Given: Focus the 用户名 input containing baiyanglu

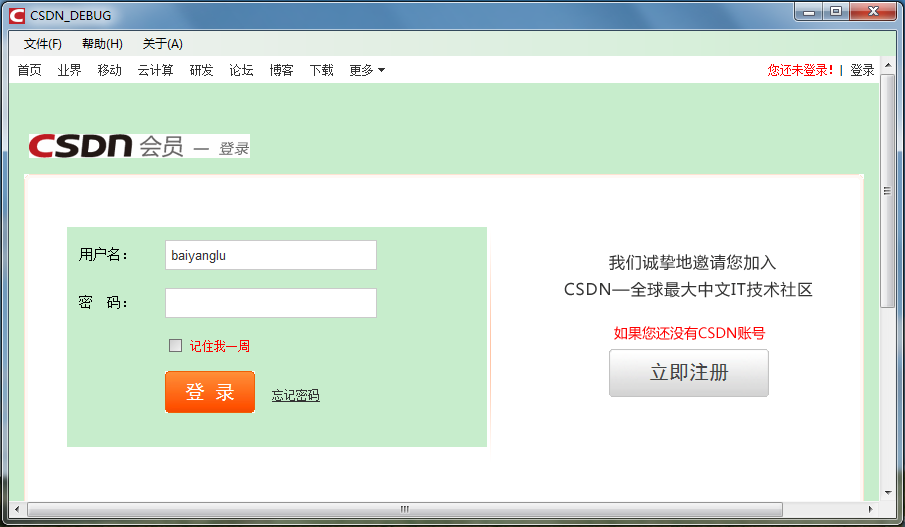Looking at the screenshot, I should coord(271,255).
